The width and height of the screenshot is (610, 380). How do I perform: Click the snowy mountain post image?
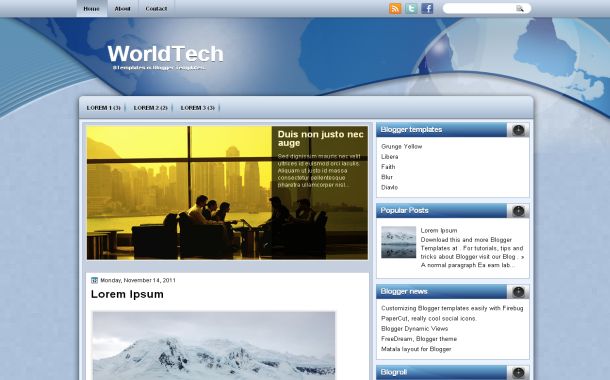pos(214,345)
